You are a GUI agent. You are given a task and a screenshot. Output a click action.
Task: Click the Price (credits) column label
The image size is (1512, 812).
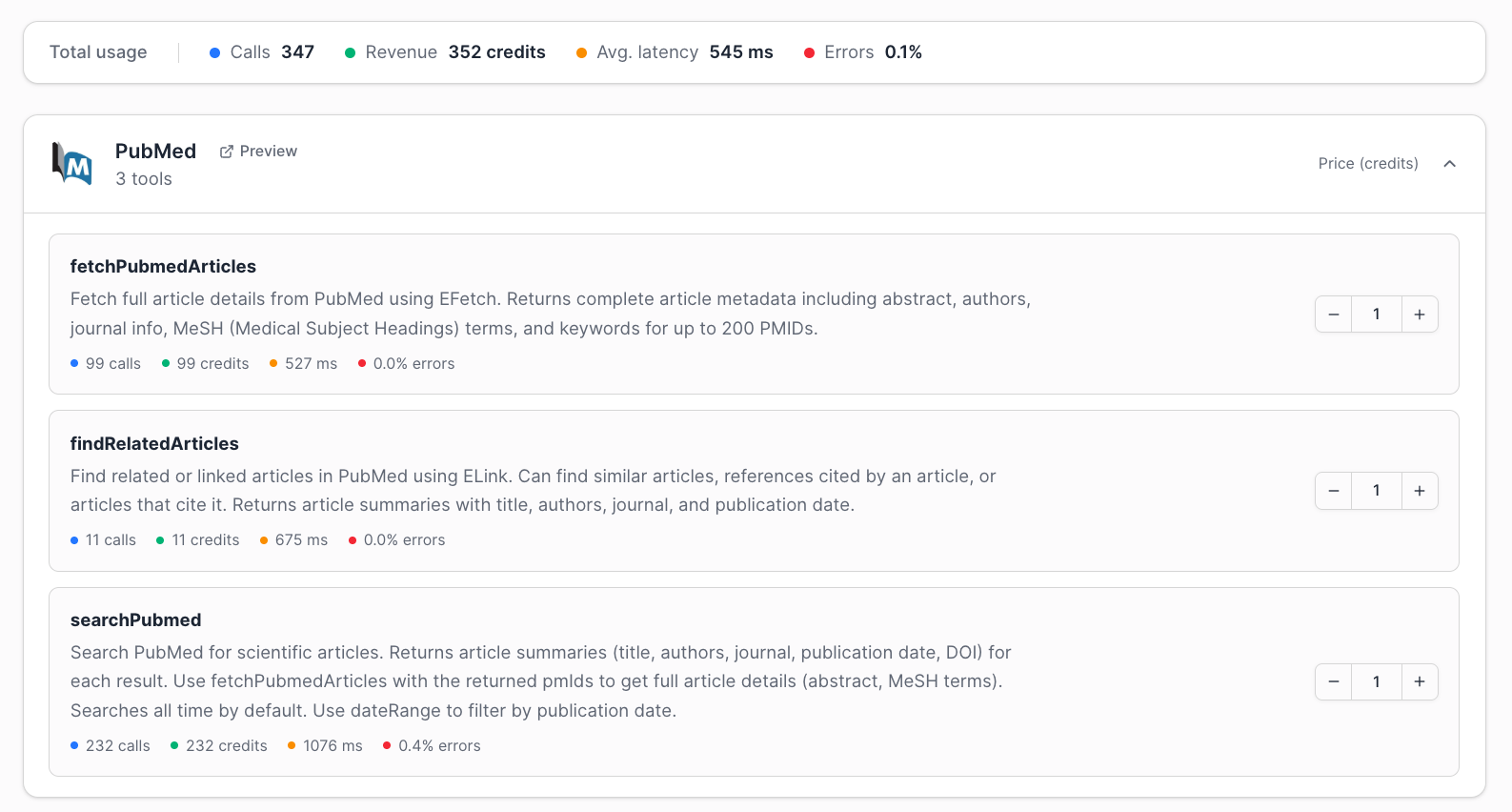(x=1367, y=164)
